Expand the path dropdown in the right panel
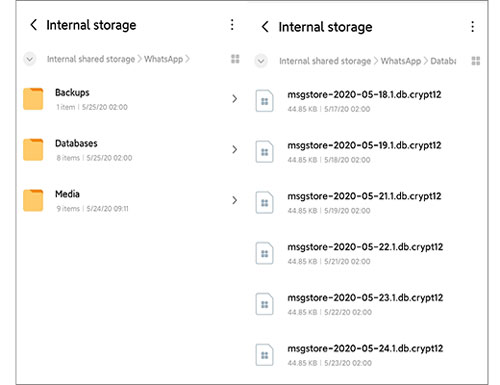The image size is (500, 385). 261,61
